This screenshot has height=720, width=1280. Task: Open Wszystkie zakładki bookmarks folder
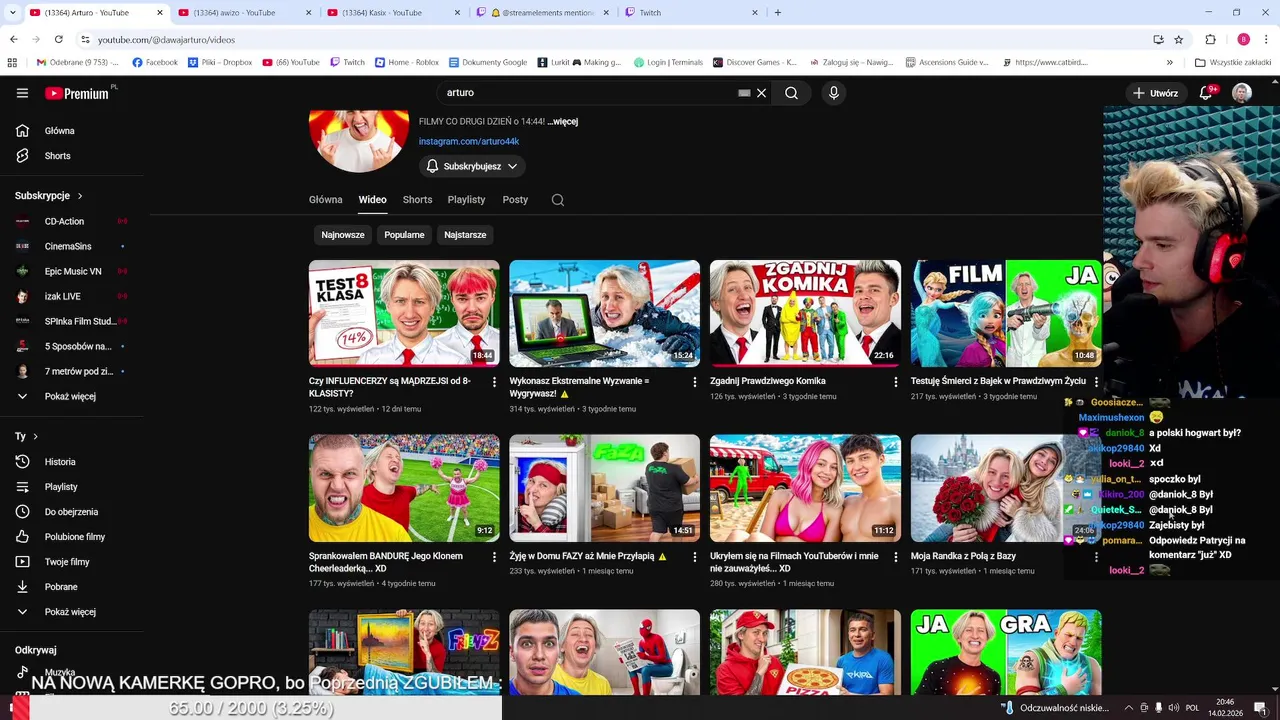(x=1233, y=62)
